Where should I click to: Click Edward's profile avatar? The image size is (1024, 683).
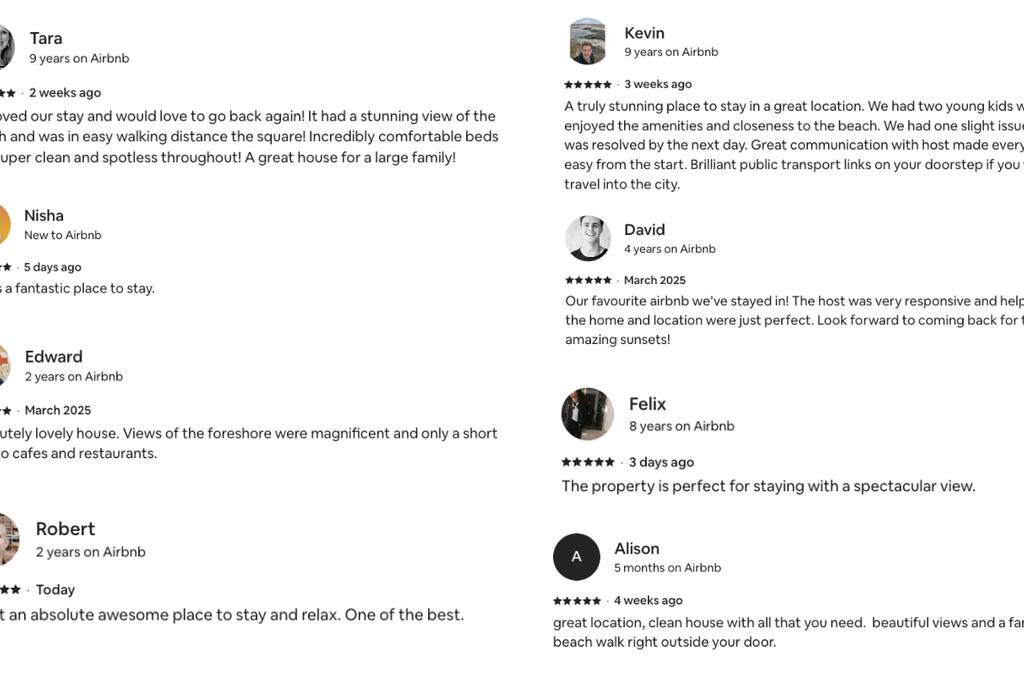coord(4,365)
